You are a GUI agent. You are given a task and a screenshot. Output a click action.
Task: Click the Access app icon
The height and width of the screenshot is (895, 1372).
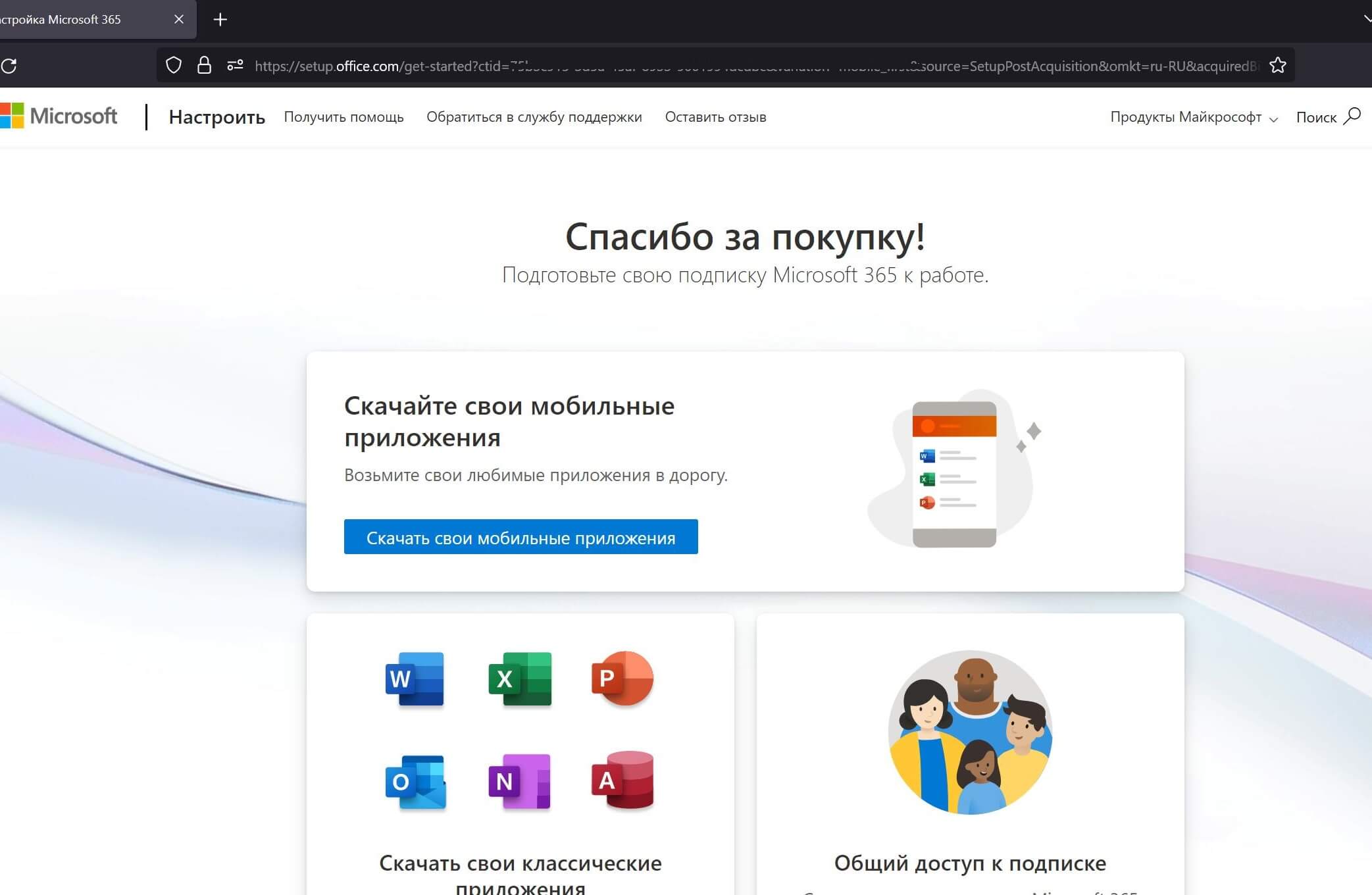click(x=622, y=780)
